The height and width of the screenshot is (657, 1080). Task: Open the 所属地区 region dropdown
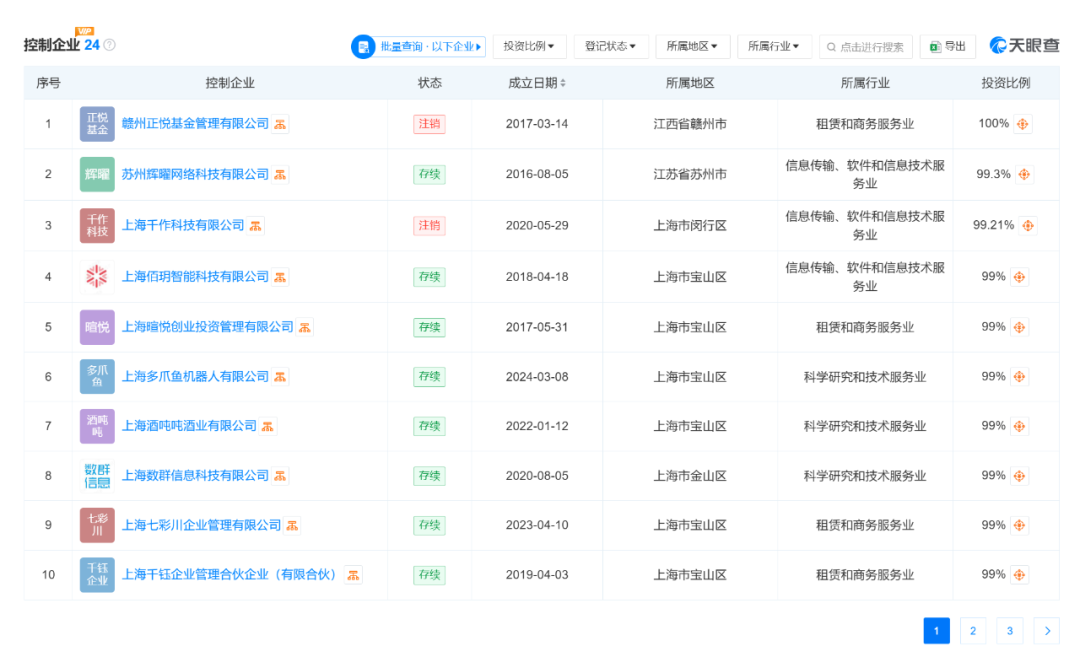pos(692,47)
